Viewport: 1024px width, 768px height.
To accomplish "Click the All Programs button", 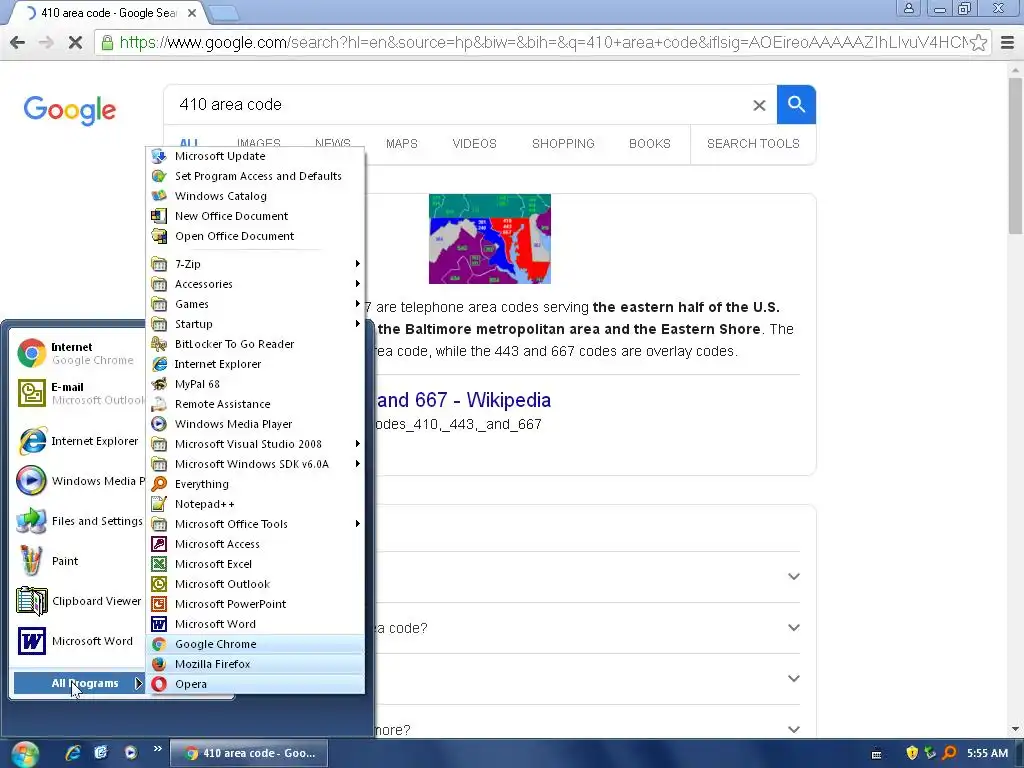I will (78, 684).
